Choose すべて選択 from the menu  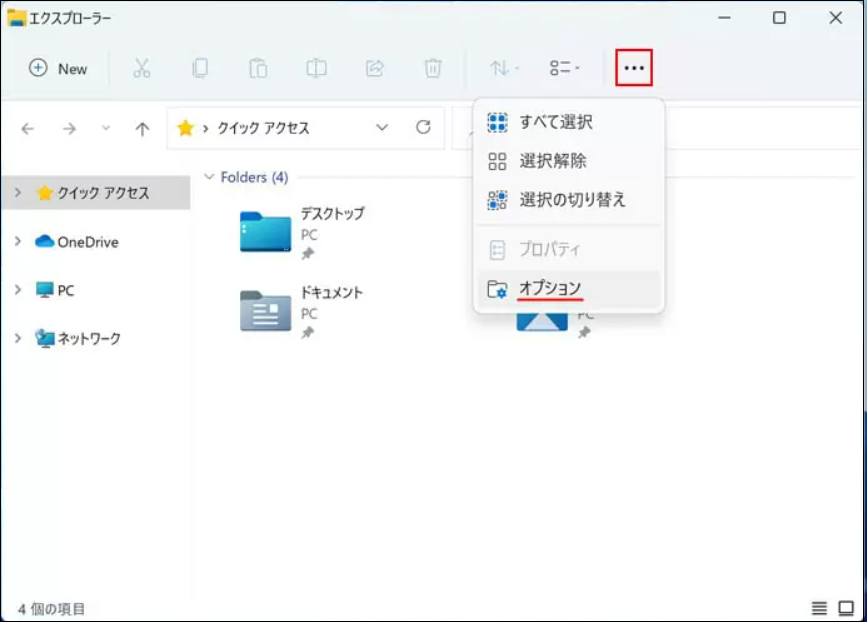[x=556, y=122]
